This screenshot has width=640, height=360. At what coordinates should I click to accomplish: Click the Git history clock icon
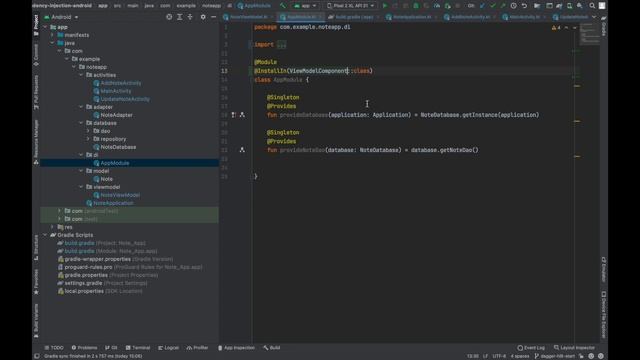[x=513, y=6]
